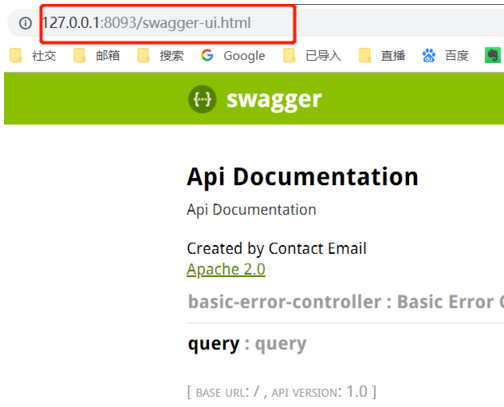Click the 'Created by Contact Email' text
Viewport: 504px width, 407px height.
(x=277, y=249)
